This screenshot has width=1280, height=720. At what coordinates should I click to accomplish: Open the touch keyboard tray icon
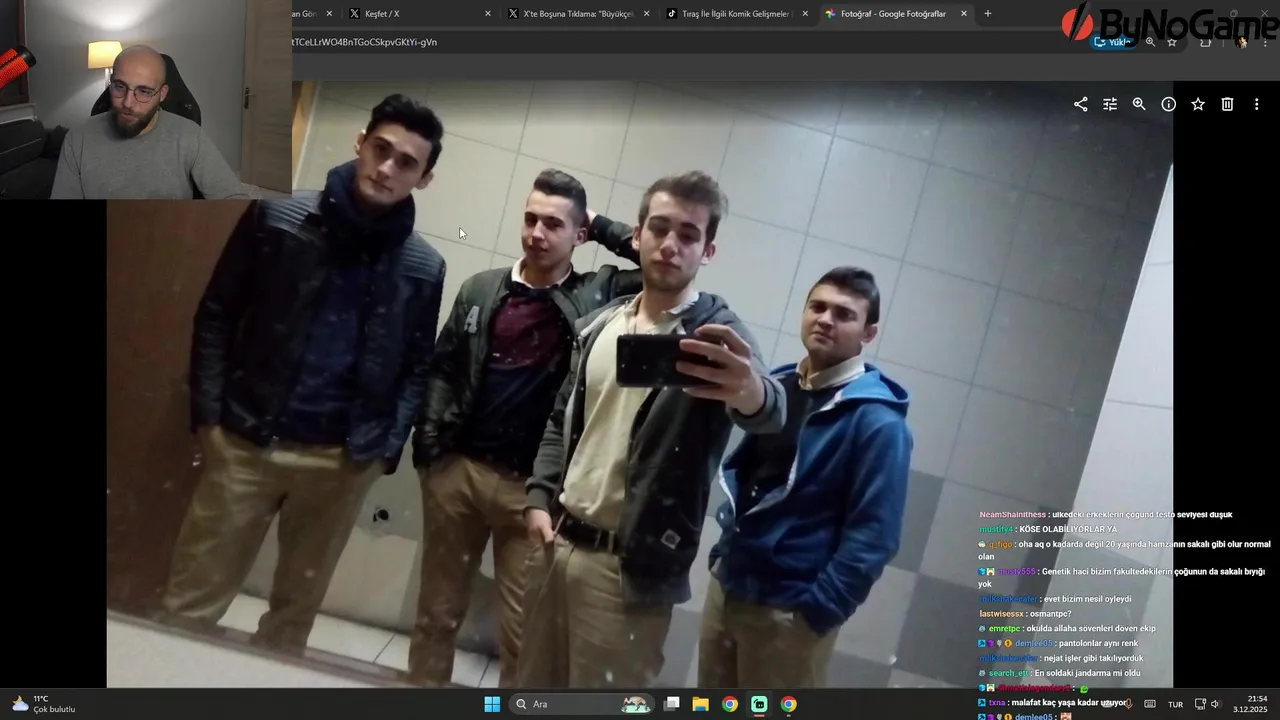tap(1150, 704)
